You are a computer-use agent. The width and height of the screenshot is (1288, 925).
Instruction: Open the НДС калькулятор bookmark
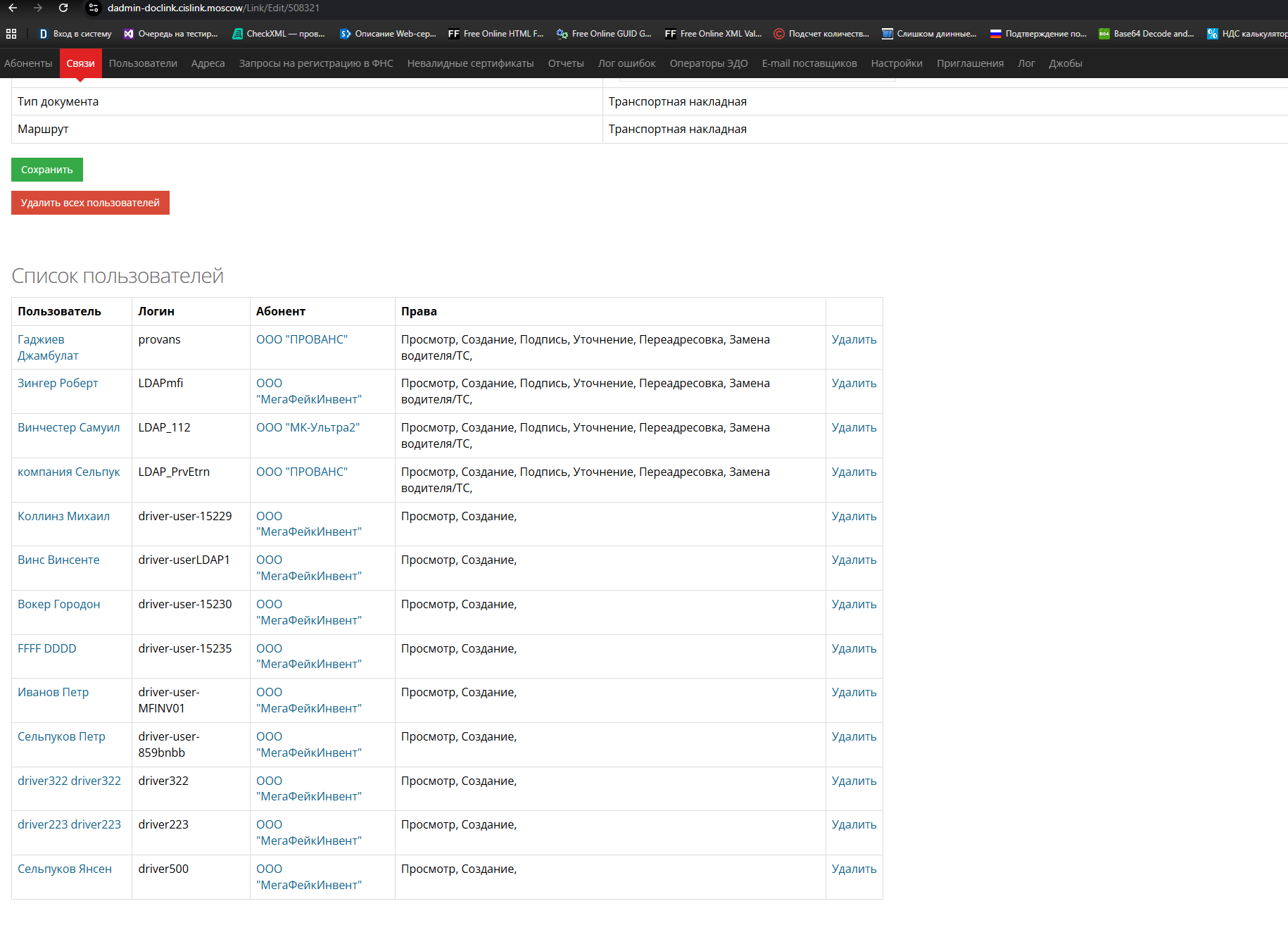click(x=1247, y=34)
